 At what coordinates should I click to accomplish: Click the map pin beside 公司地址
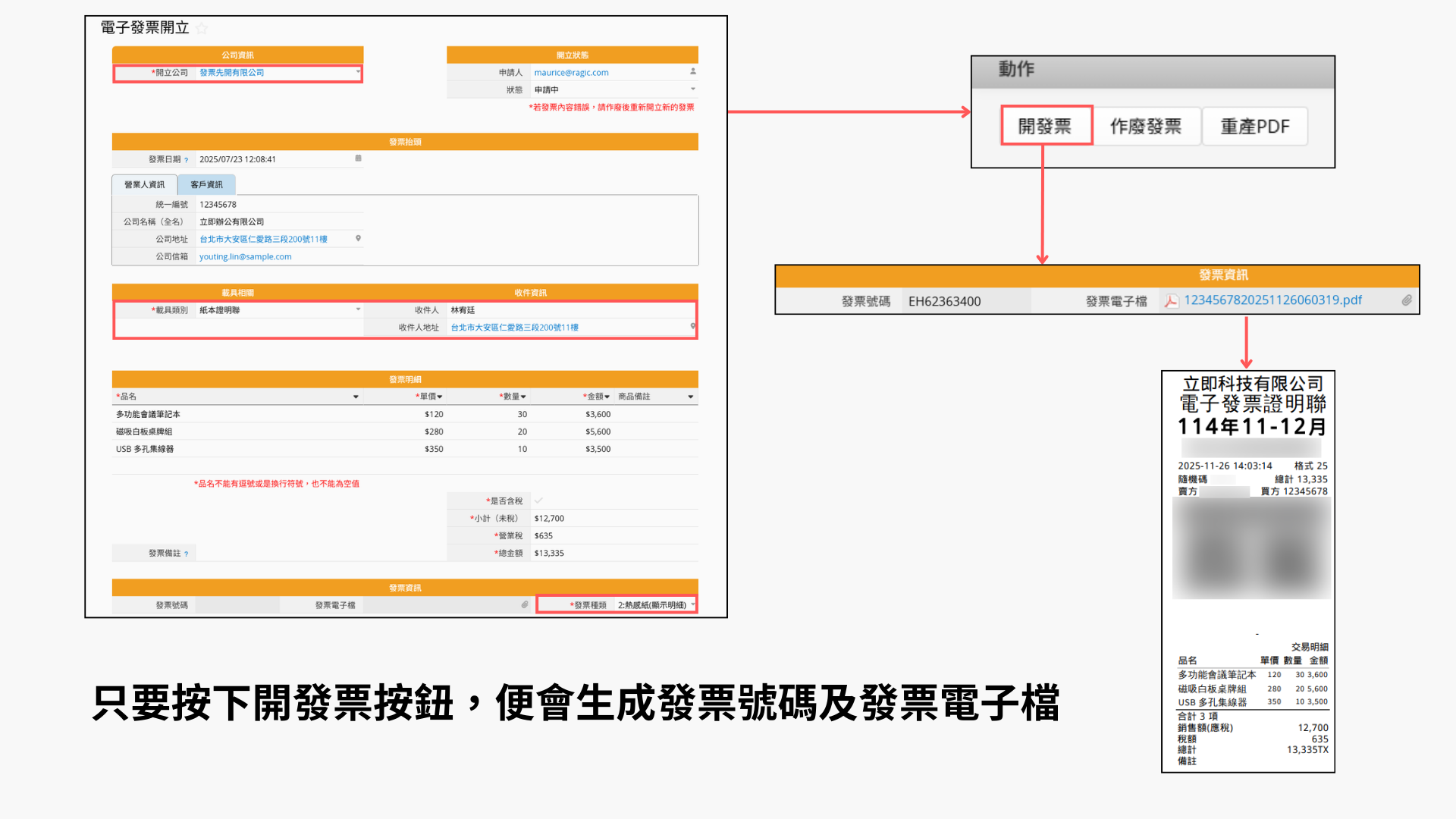[x=358, y=238]
